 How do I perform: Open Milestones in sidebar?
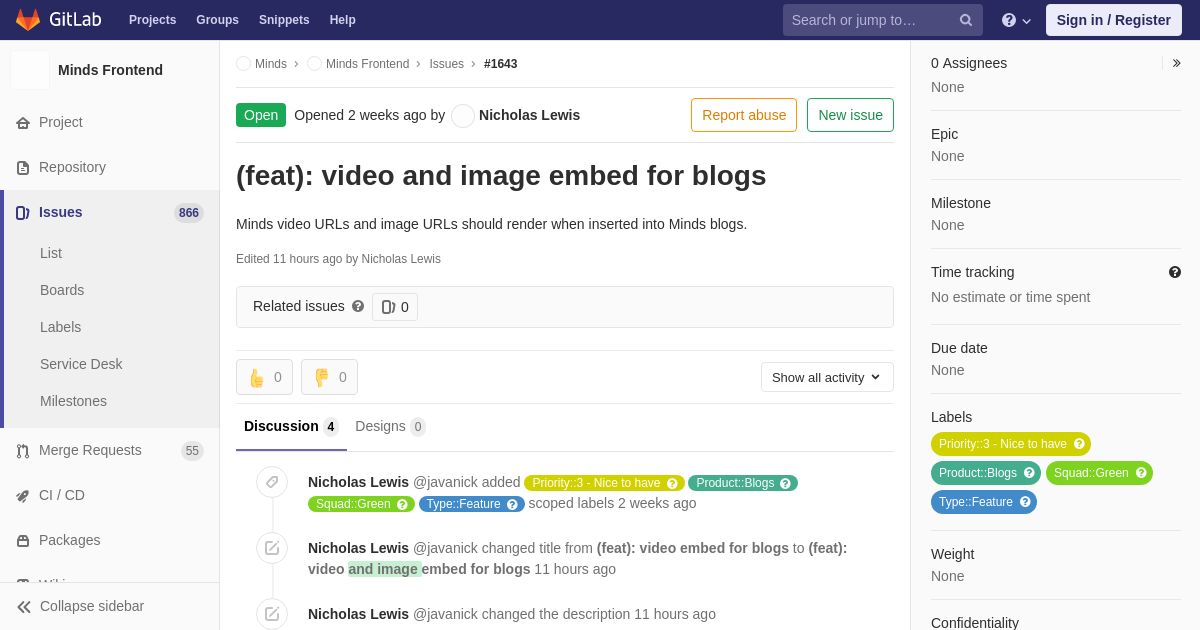pyautogui.click(x=73, y=402)
